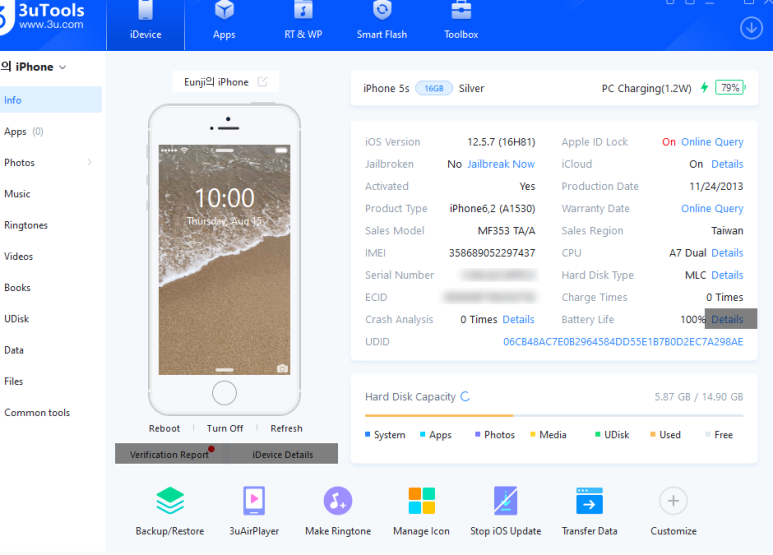Image resolution: width=773 pixels, height=555 pixels.
Task: Click the System legend color square
Action: click(367, 434)
